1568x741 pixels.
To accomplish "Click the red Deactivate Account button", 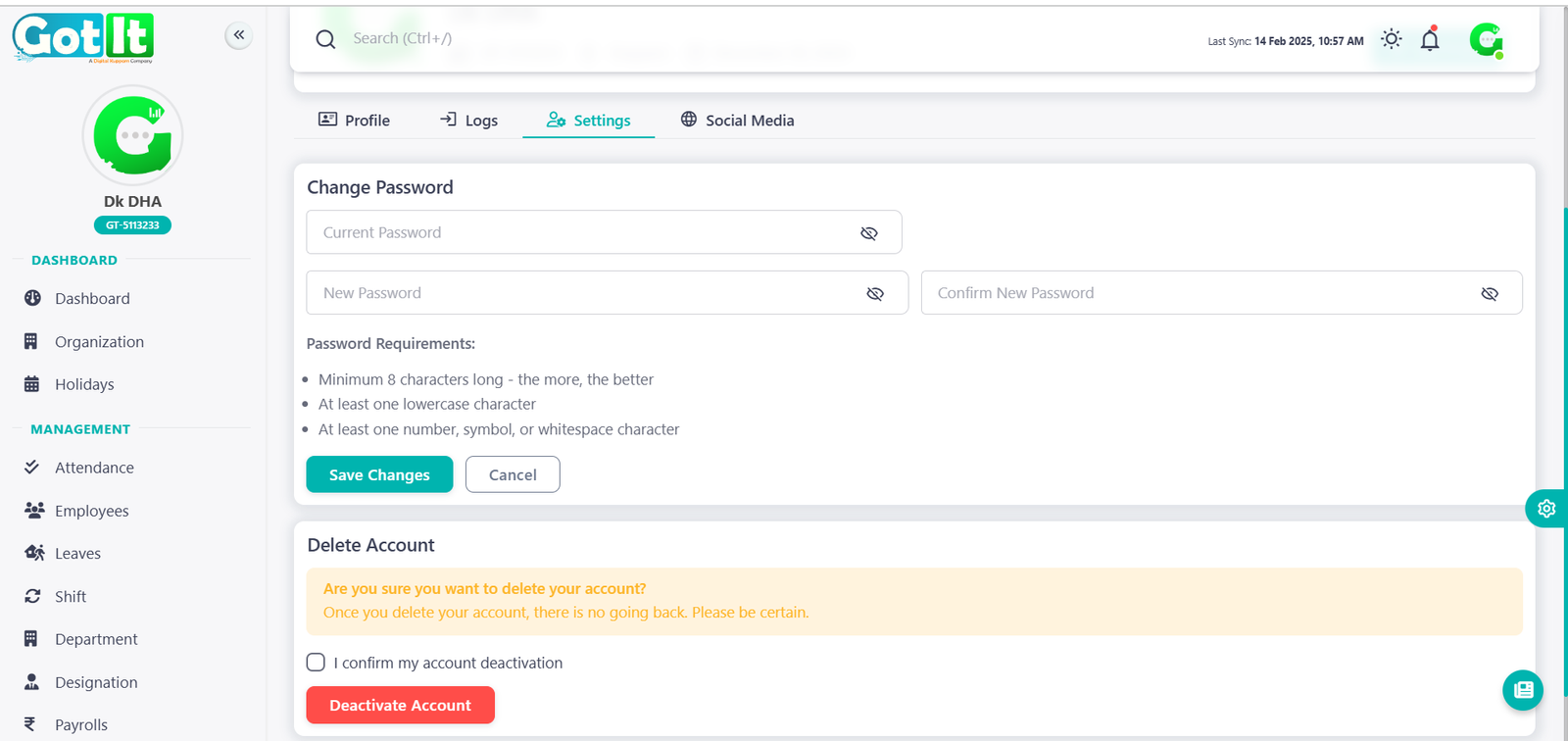I will click(400, 705).
